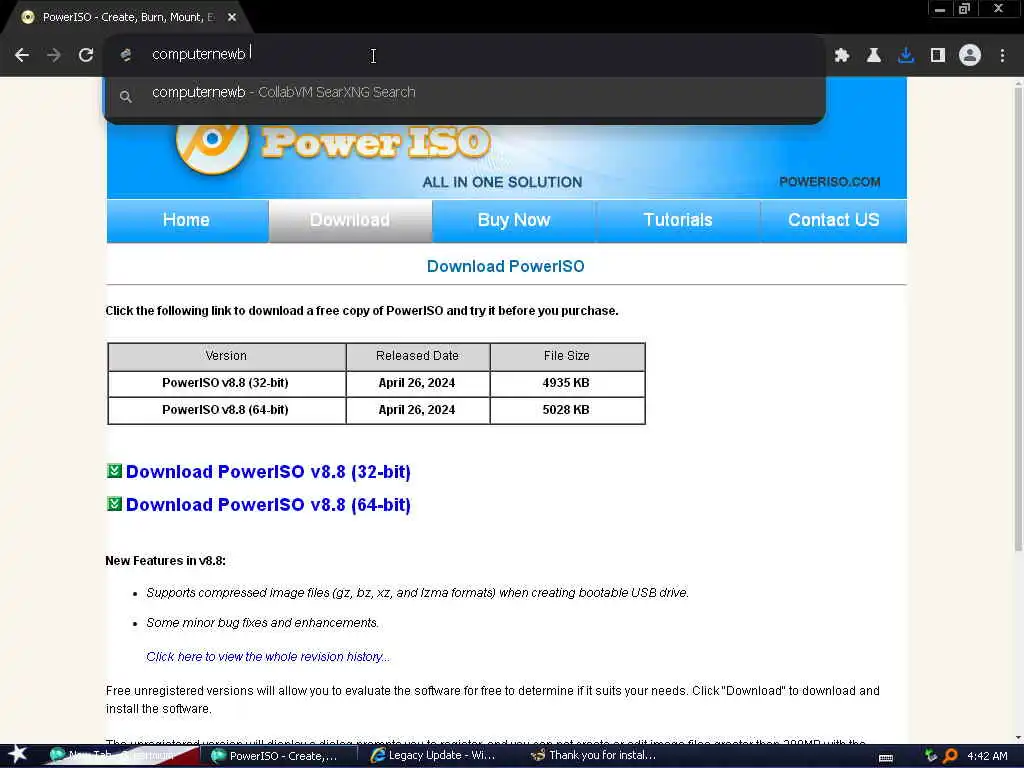Click the flask experiments icon in toolbar
The width and height of the screenshot is (1024, 768).
(x=874, y=56)
